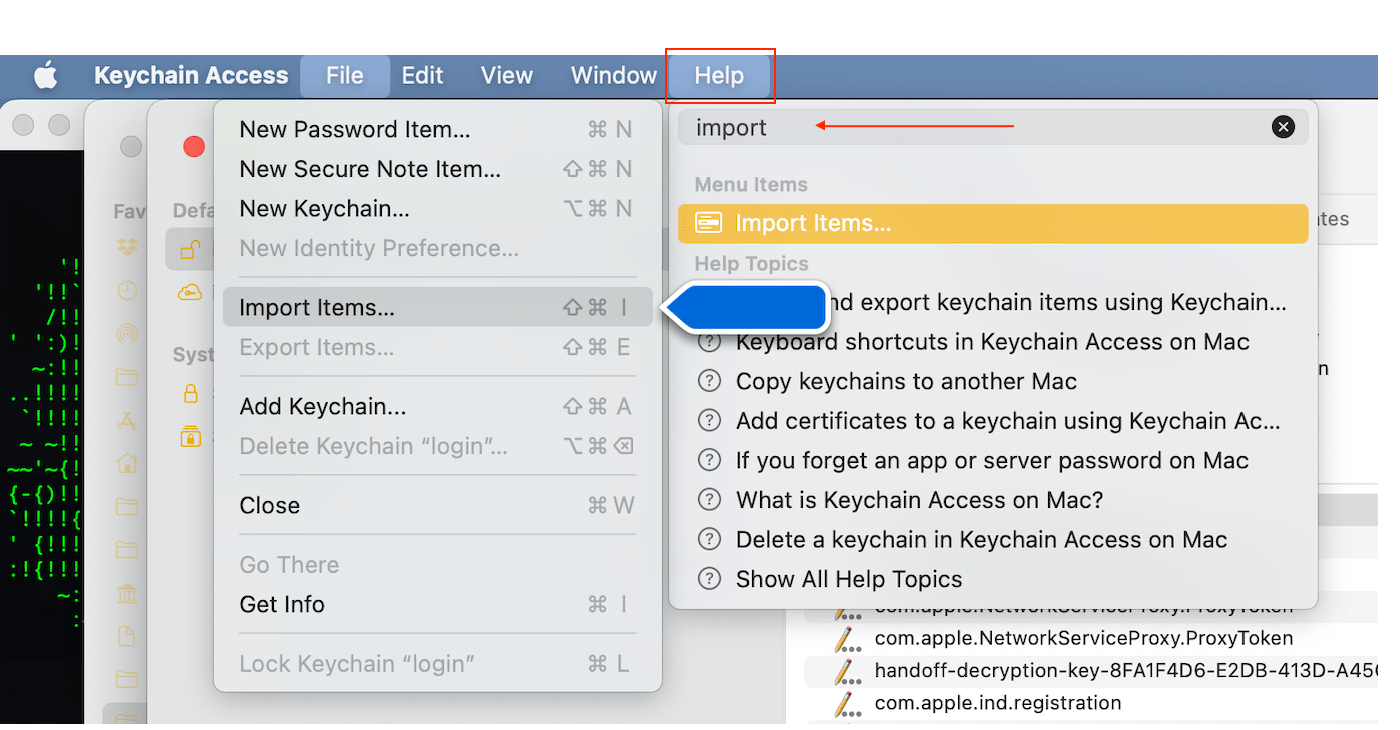The height and width of the screenshot is (730, 1400).
Task: Click the iCloud keychain cloud-key icon
Action: [189, 291]
